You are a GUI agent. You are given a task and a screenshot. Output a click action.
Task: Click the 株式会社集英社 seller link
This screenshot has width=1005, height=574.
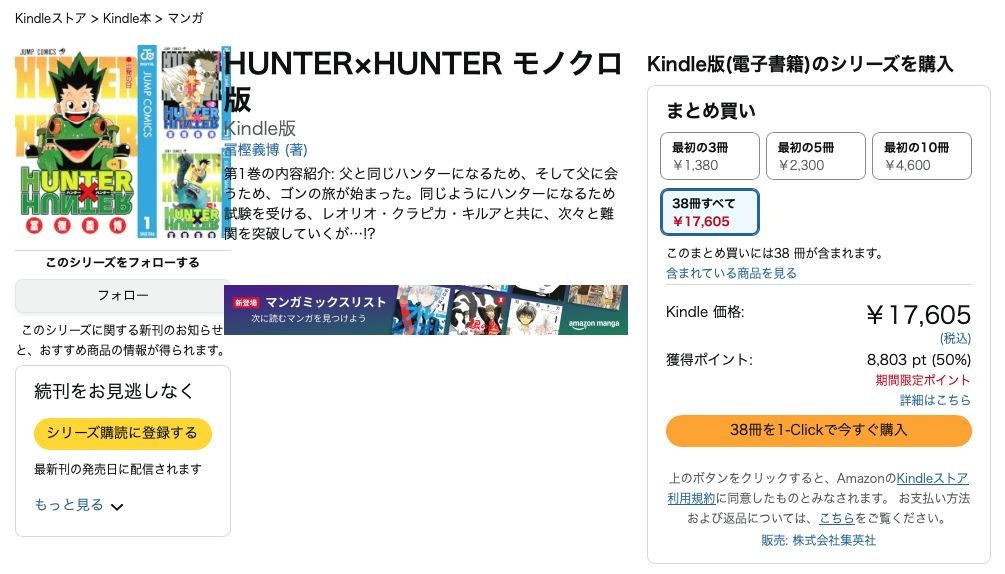click(x=834, y=541)
